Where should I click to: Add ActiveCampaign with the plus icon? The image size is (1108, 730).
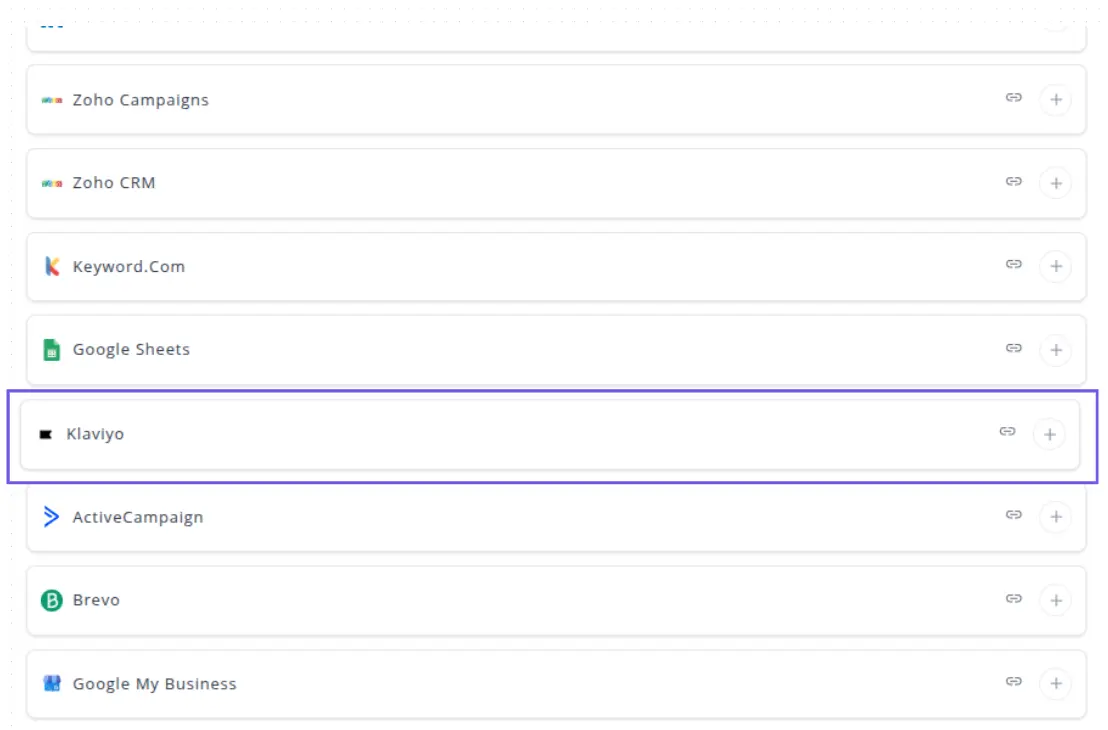coord(1055,517)
